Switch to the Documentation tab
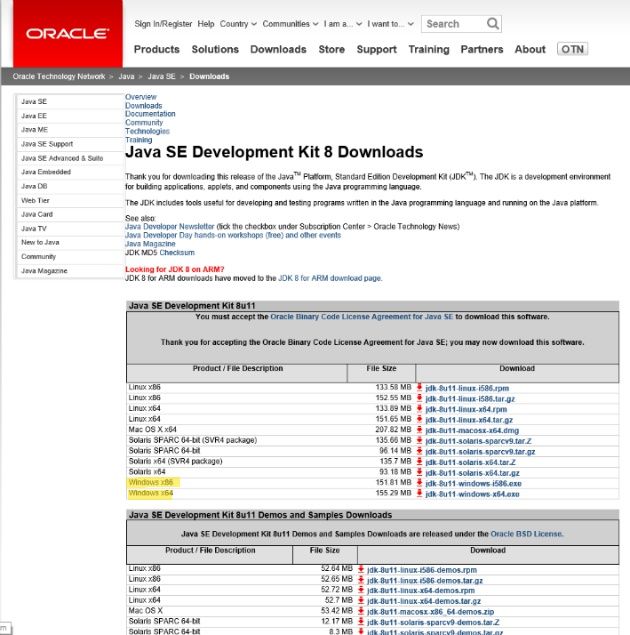The height and width of the screenshot is (635, 630). coord(150,114)
